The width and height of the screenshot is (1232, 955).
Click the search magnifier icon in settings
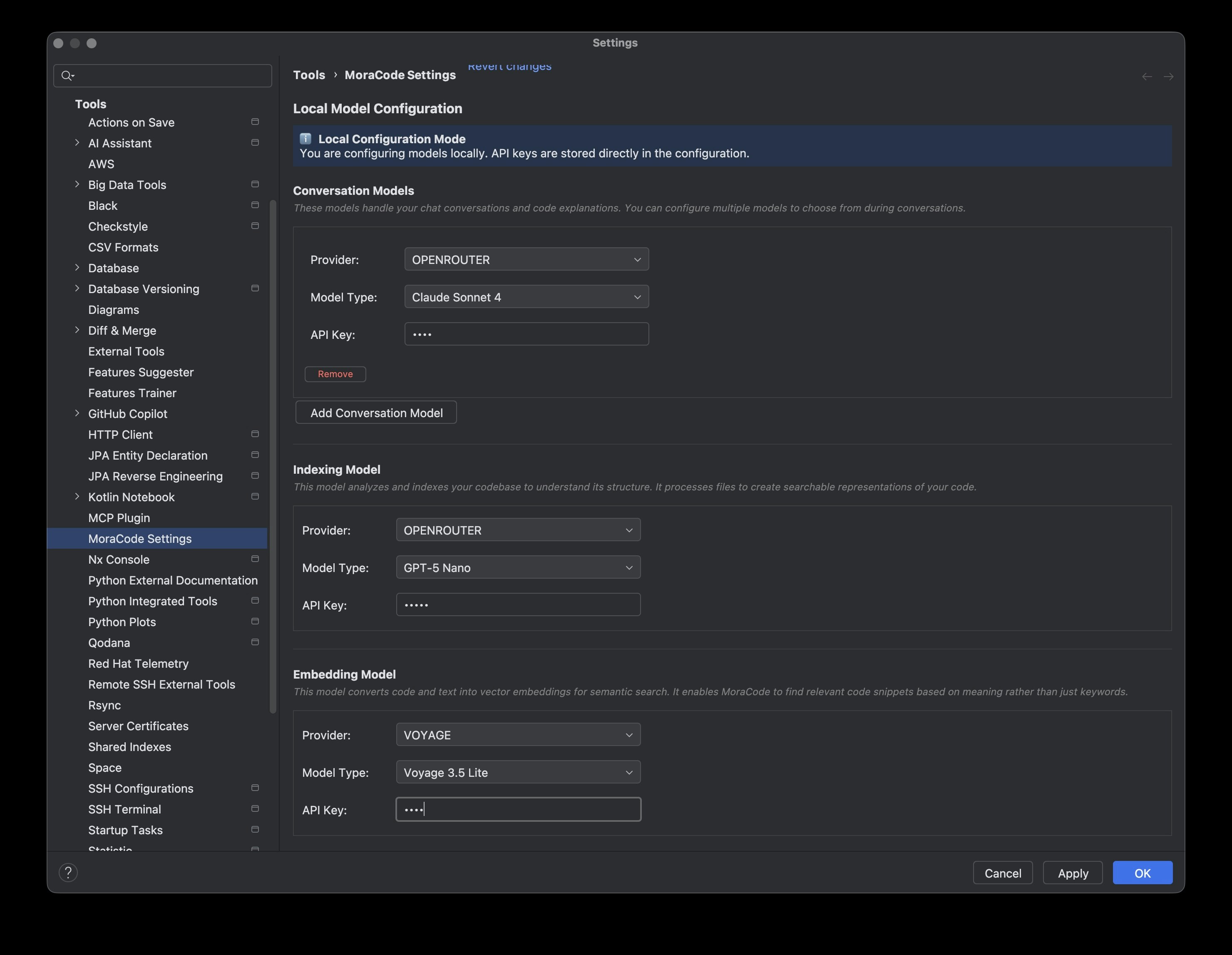coord(67,76)
